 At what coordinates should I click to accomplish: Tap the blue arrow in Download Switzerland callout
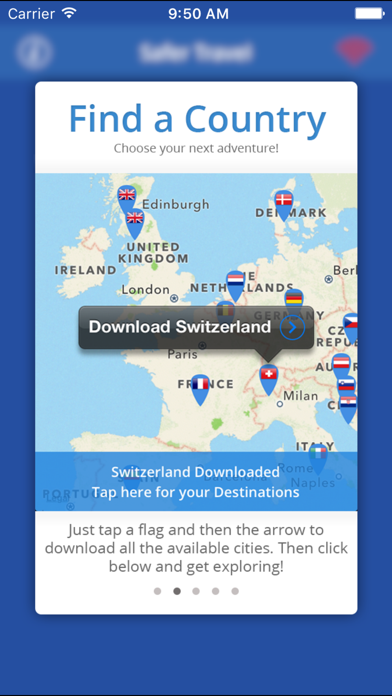293,328
